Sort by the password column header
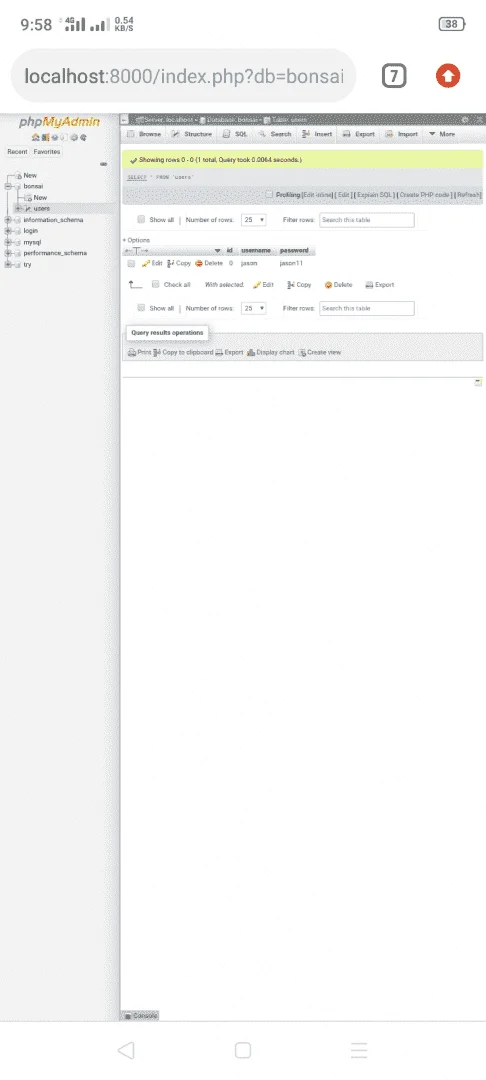Viewport: 486px width, 1080px height. [x=294, y=251]
